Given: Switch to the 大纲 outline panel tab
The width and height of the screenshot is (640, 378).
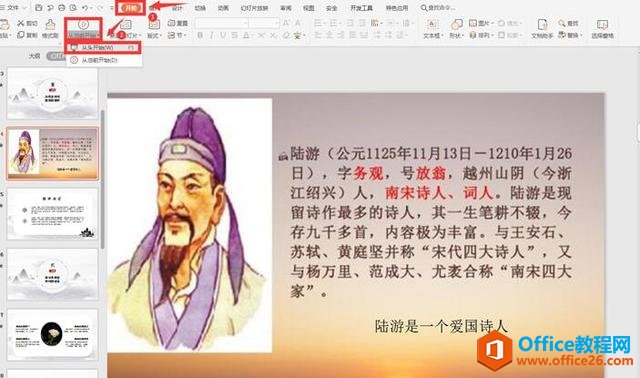Looking at the screenshot, I should [35, 56].
